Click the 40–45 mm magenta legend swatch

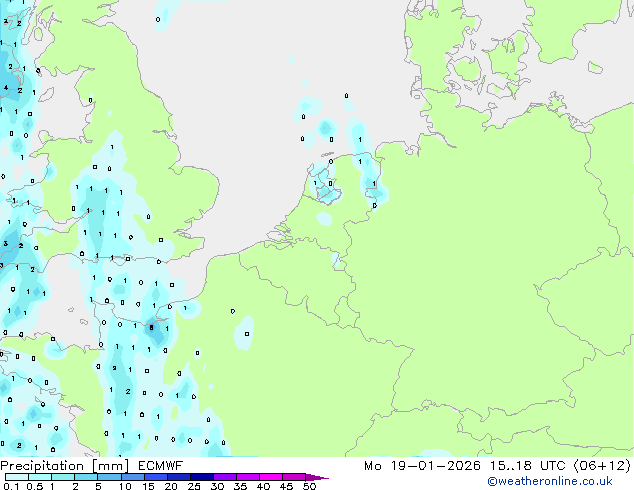click(271, 477)
